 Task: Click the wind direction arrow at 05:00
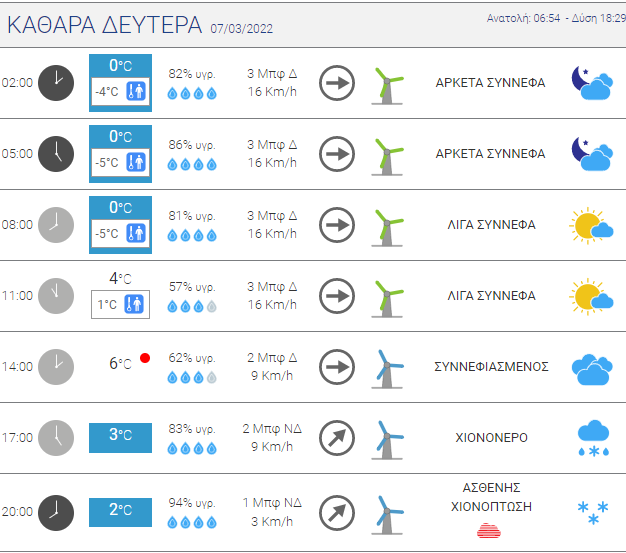coord(338,154)
